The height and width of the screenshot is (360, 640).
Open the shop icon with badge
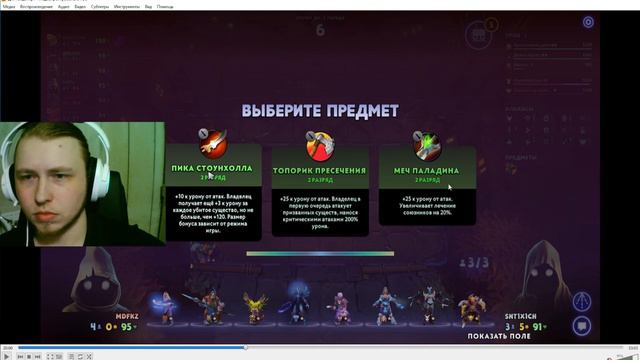(x=480, y=35)
